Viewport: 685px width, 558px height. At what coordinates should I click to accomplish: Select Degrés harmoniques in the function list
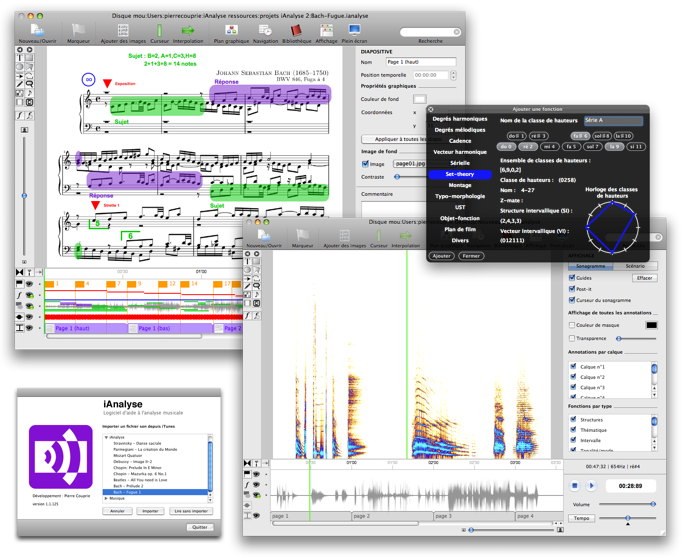pyautogui.click(x=460, y=119)
